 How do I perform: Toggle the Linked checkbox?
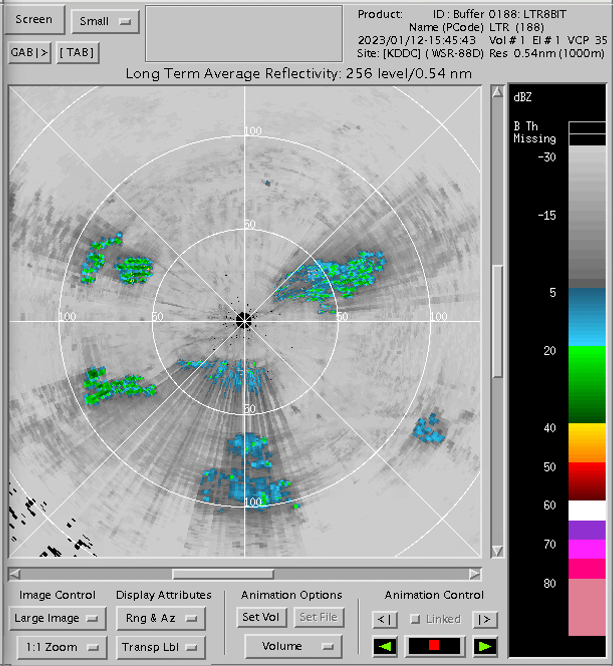point(415,619)
